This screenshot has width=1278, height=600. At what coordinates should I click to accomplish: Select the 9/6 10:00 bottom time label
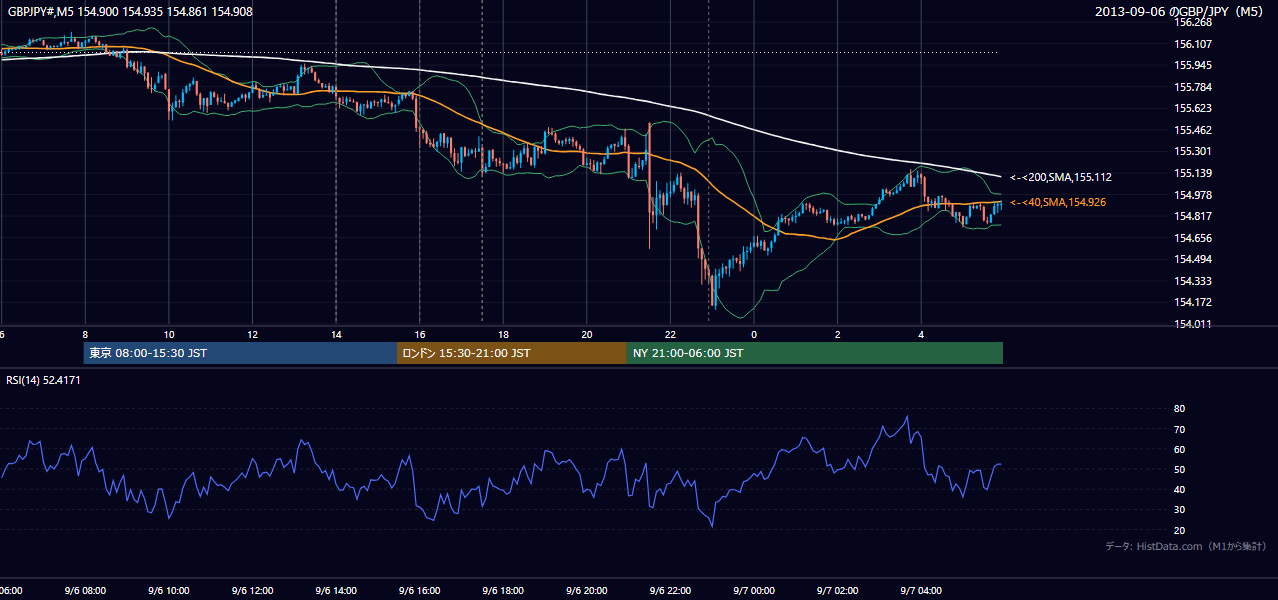coord(169,591)
